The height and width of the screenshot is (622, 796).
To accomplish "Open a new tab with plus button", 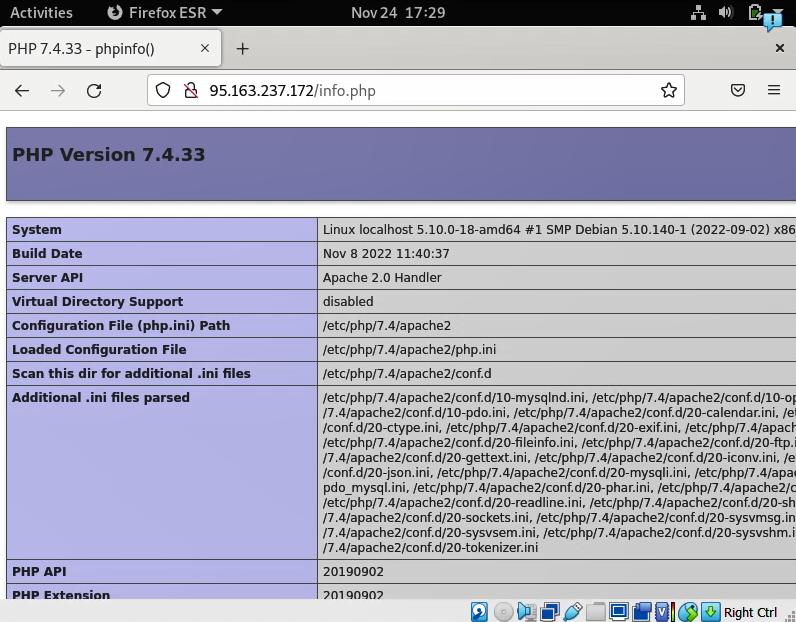I will click(x=242, y=49).
